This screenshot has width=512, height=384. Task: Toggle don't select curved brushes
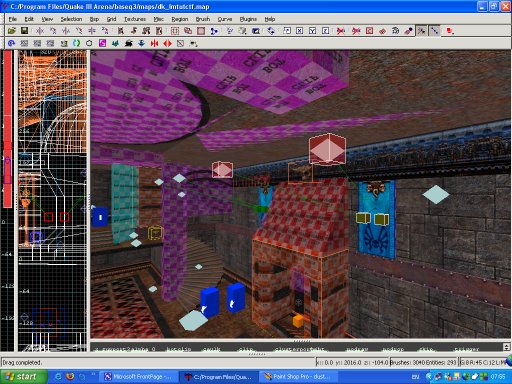tap(341, 31)
